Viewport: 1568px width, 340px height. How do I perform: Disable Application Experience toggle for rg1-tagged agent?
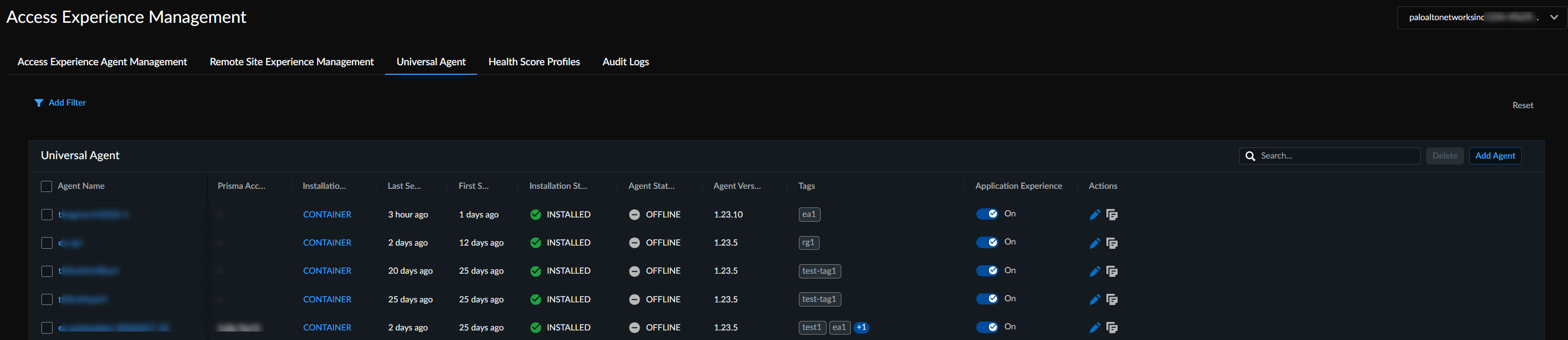coord(987,243)
